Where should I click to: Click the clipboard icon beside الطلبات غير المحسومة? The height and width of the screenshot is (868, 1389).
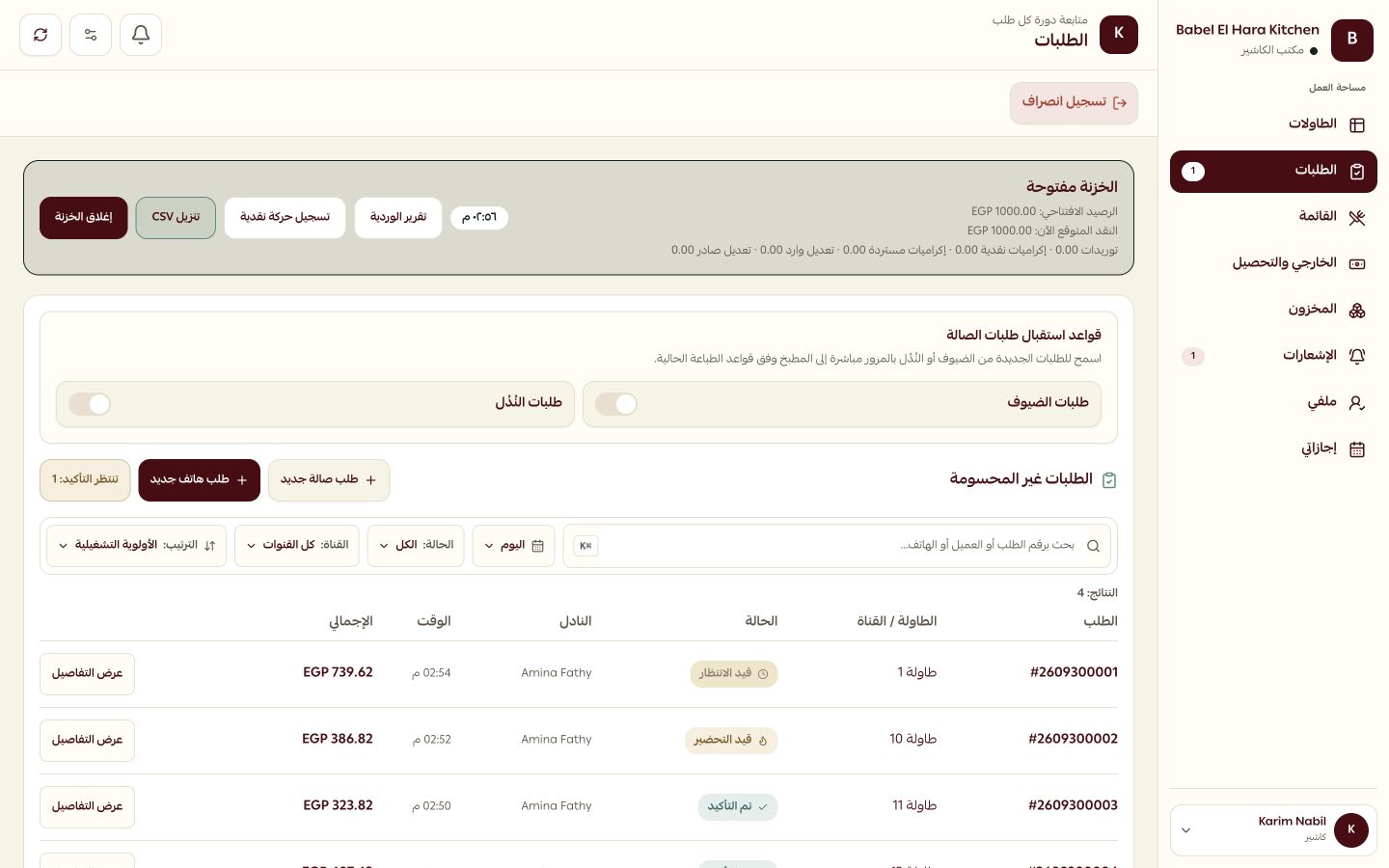coord(1109,480)
